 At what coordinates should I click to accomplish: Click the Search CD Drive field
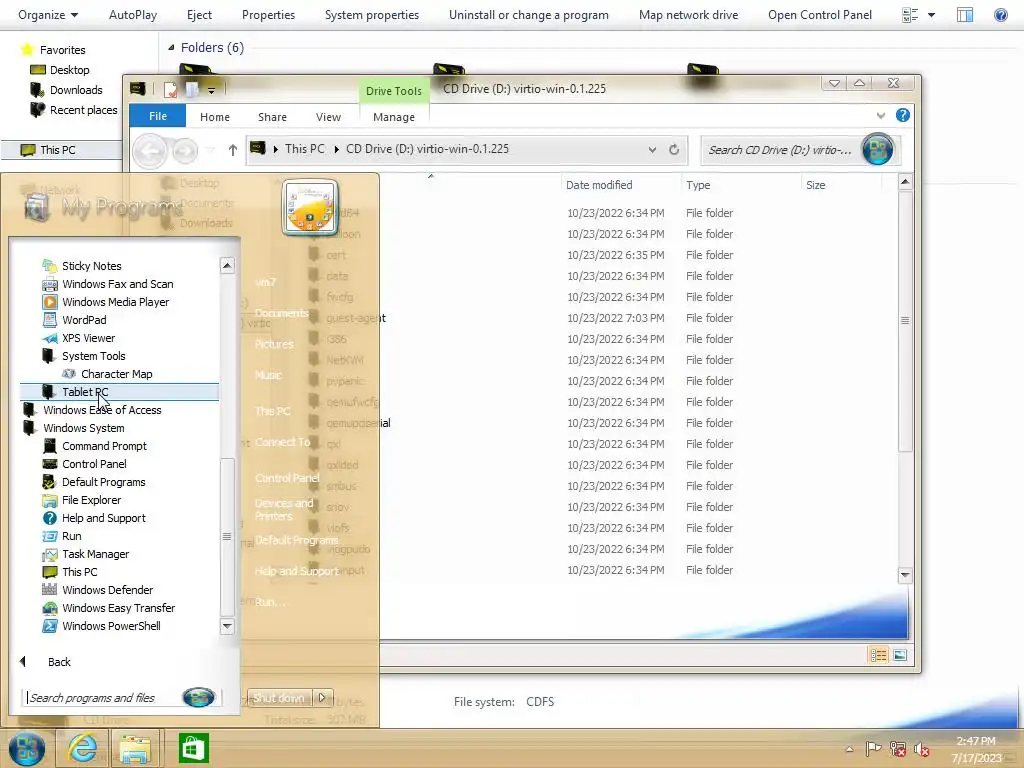pos(780,150)
